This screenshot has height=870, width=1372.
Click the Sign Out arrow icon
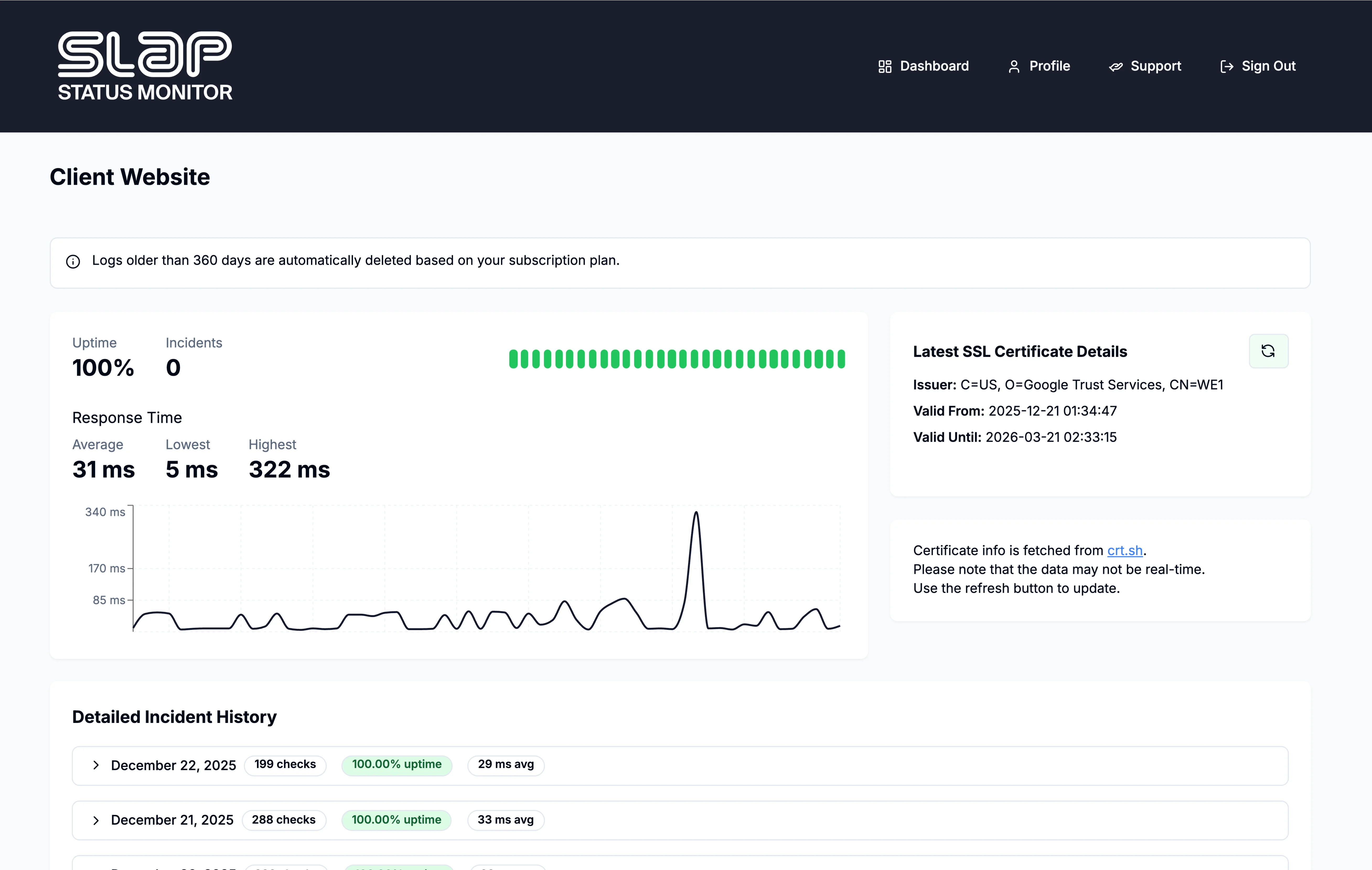click(x=1227, y=66)
